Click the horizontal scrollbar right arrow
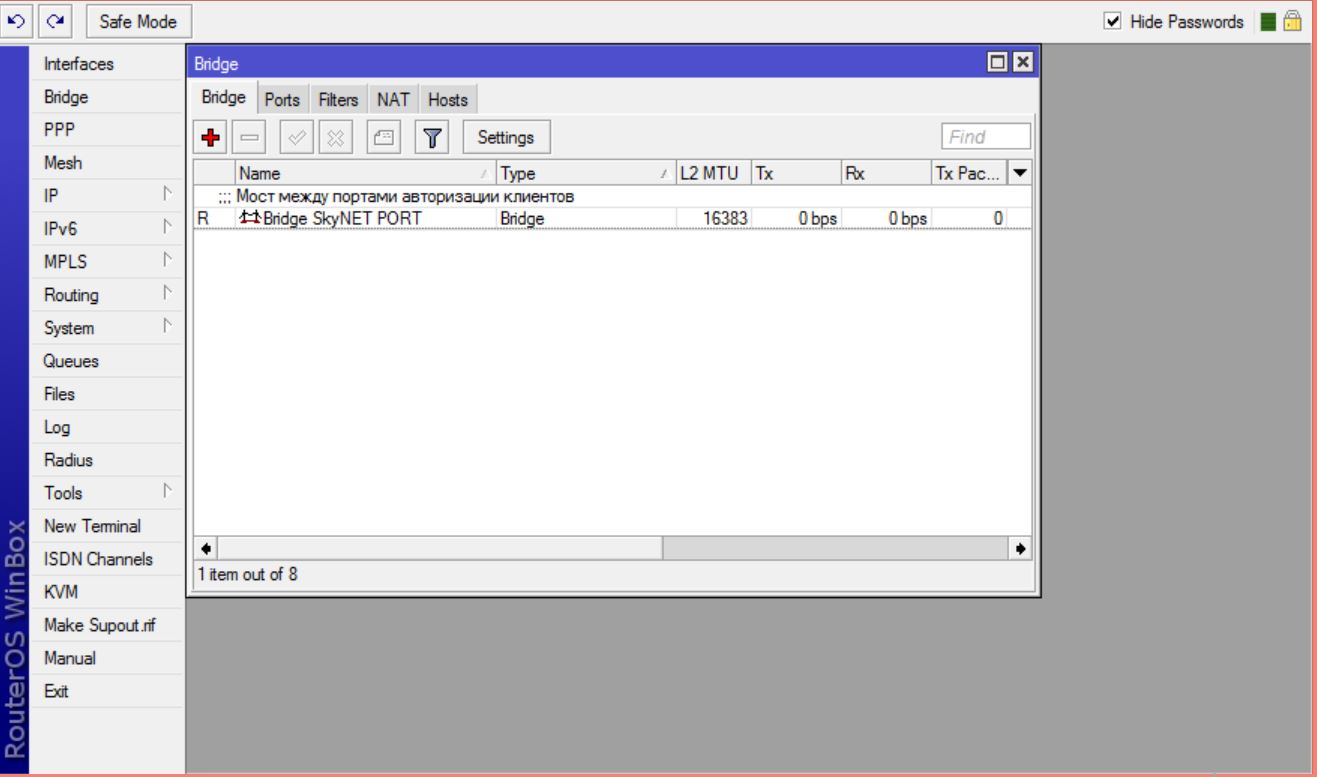 click(1021, 548)
